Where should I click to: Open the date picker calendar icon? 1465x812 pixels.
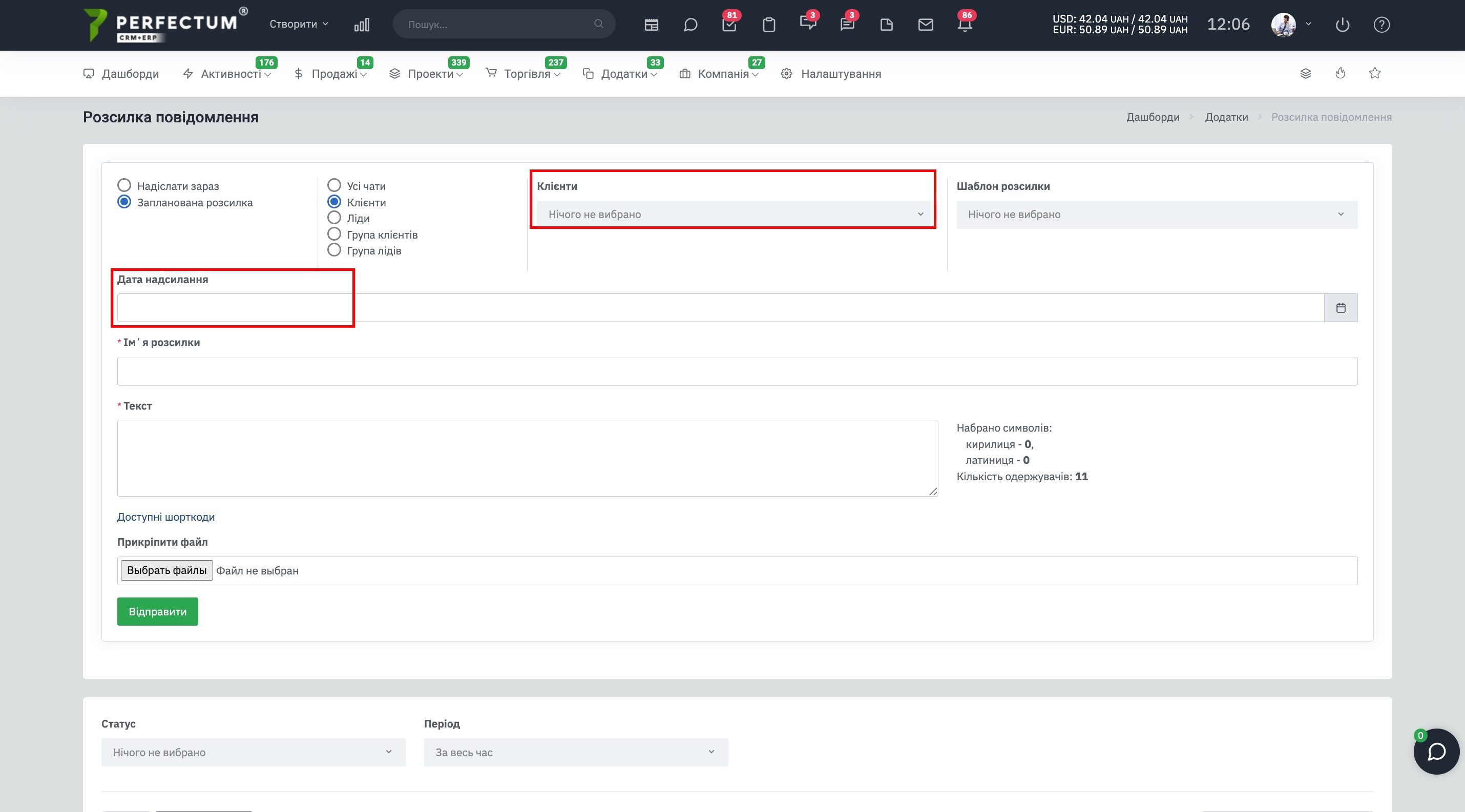pyautogui.click(x=1341, y=307)
